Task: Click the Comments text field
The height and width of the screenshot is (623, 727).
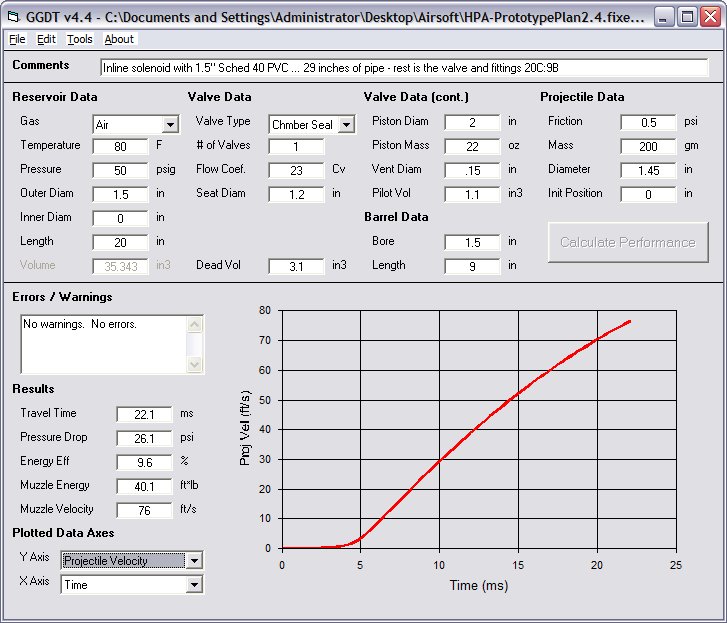Action: click(404, 68)
